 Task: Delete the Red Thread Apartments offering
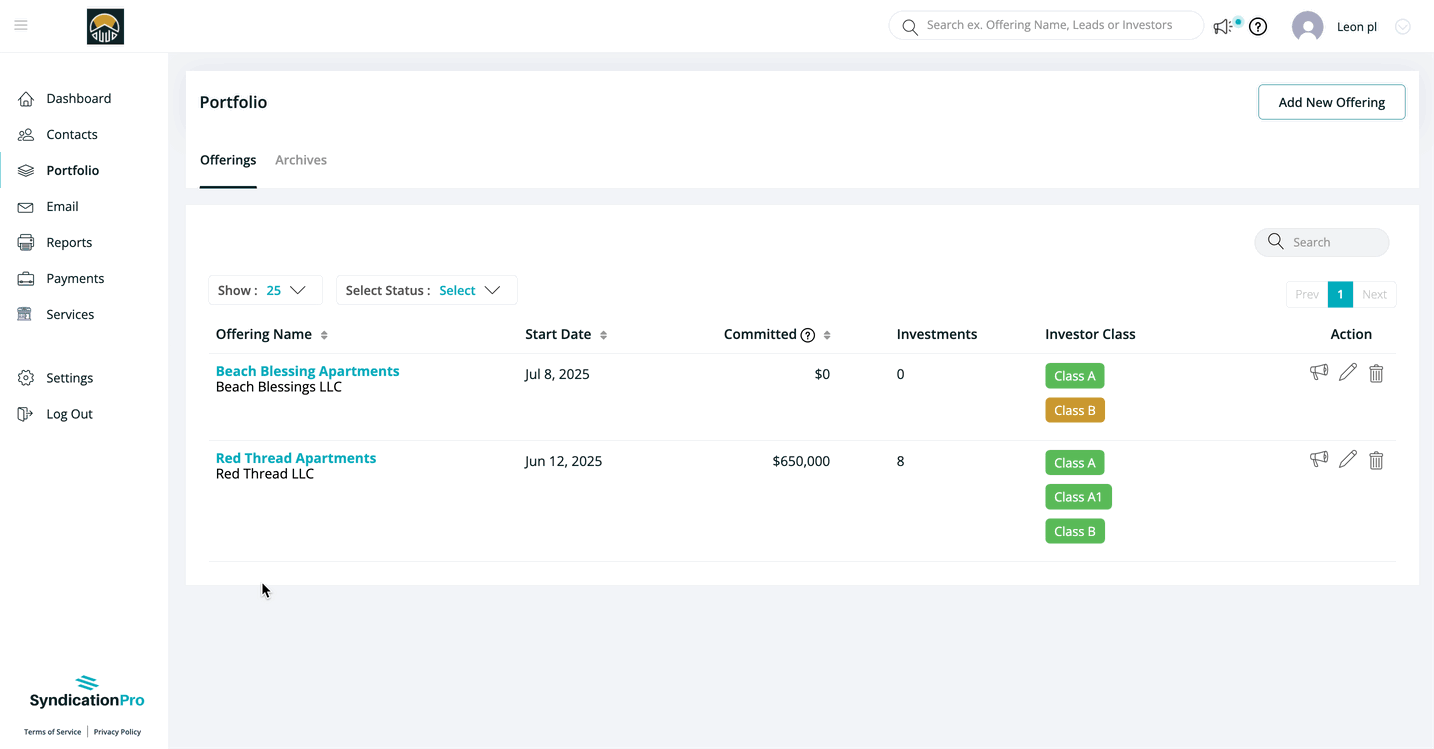1376,460
